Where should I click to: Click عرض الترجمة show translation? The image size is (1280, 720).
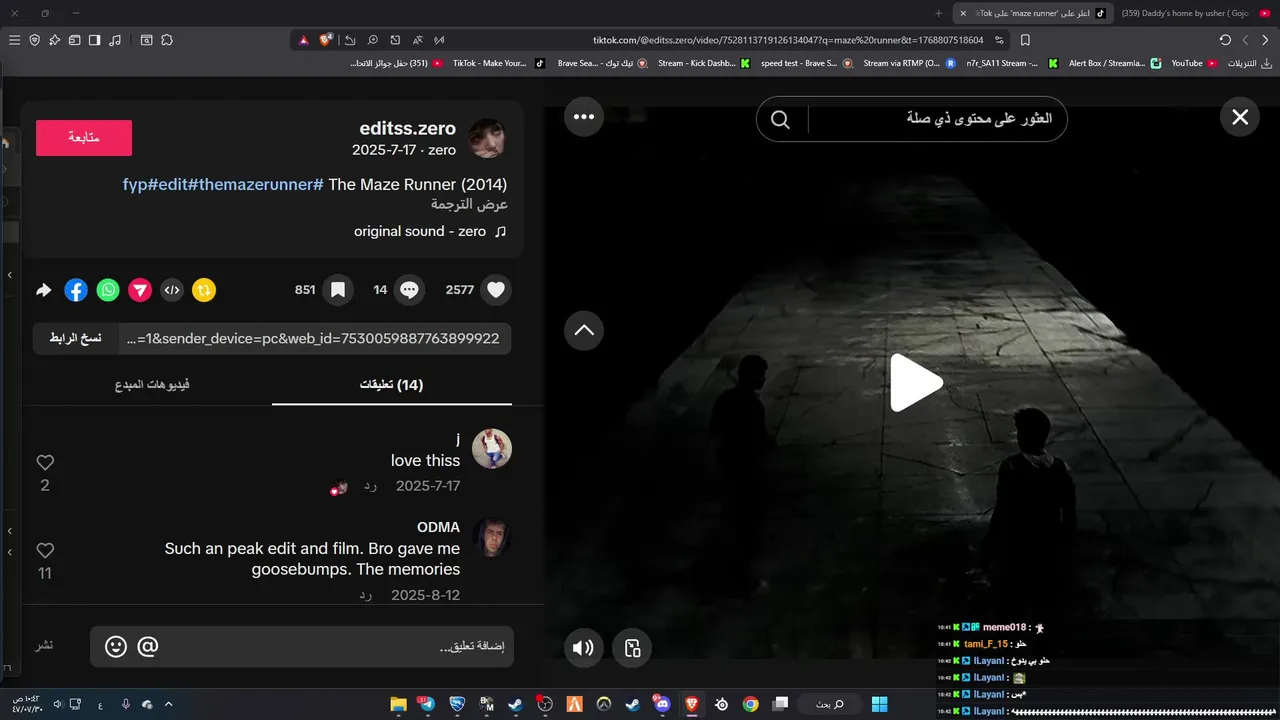click(x=469, y=204)
